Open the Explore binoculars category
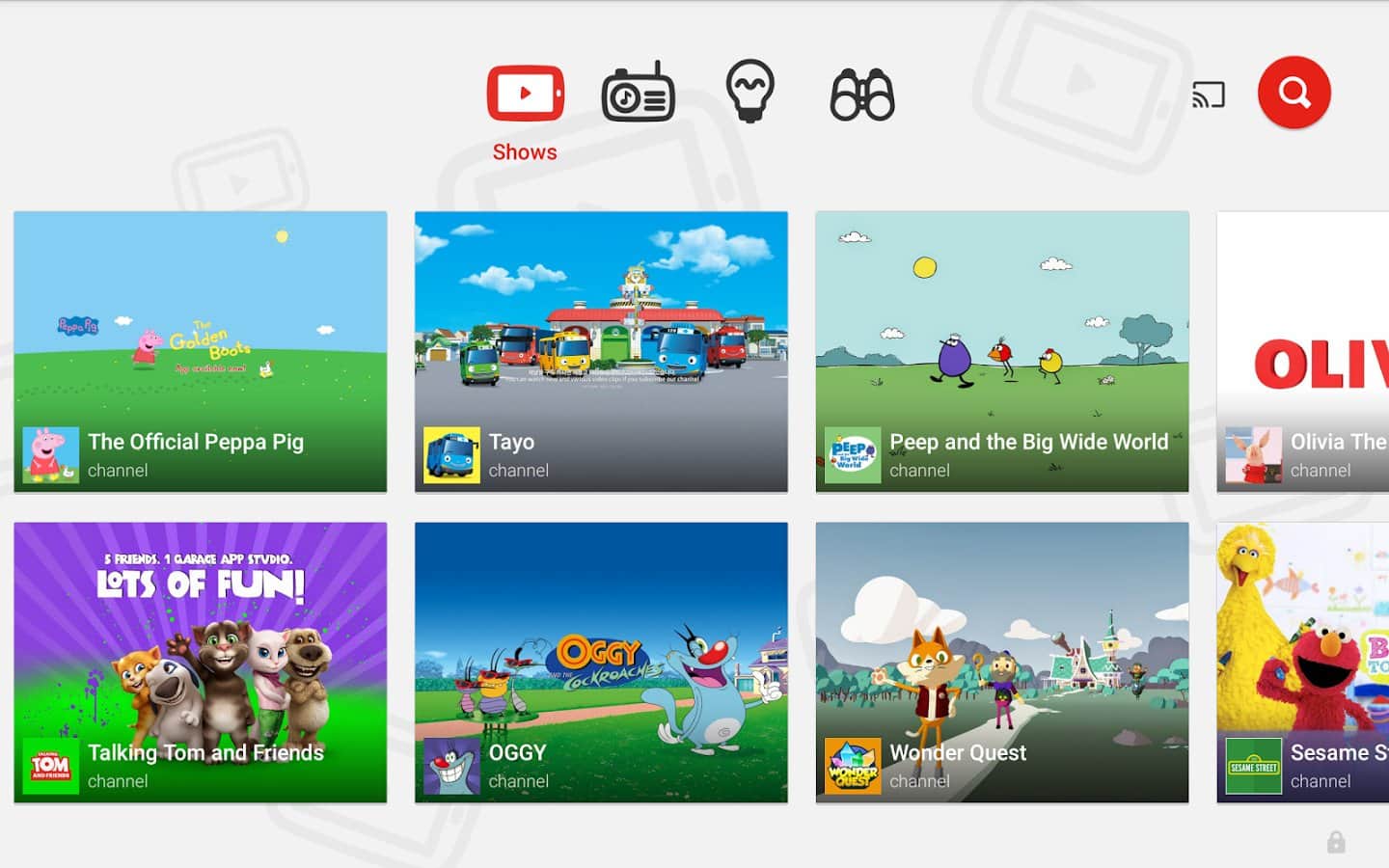 coord(862,95)
